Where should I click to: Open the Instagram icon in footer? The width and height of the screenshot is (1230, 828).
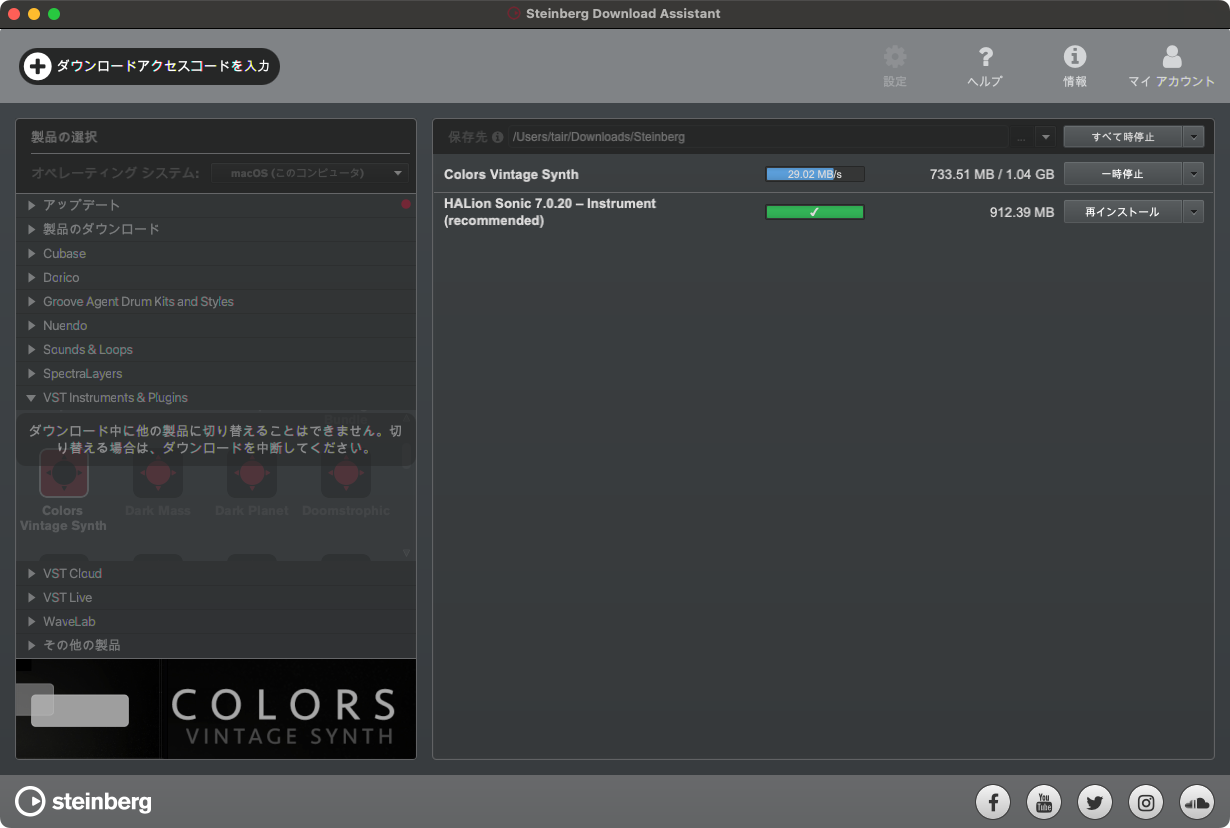click(x=1146, y=801)
